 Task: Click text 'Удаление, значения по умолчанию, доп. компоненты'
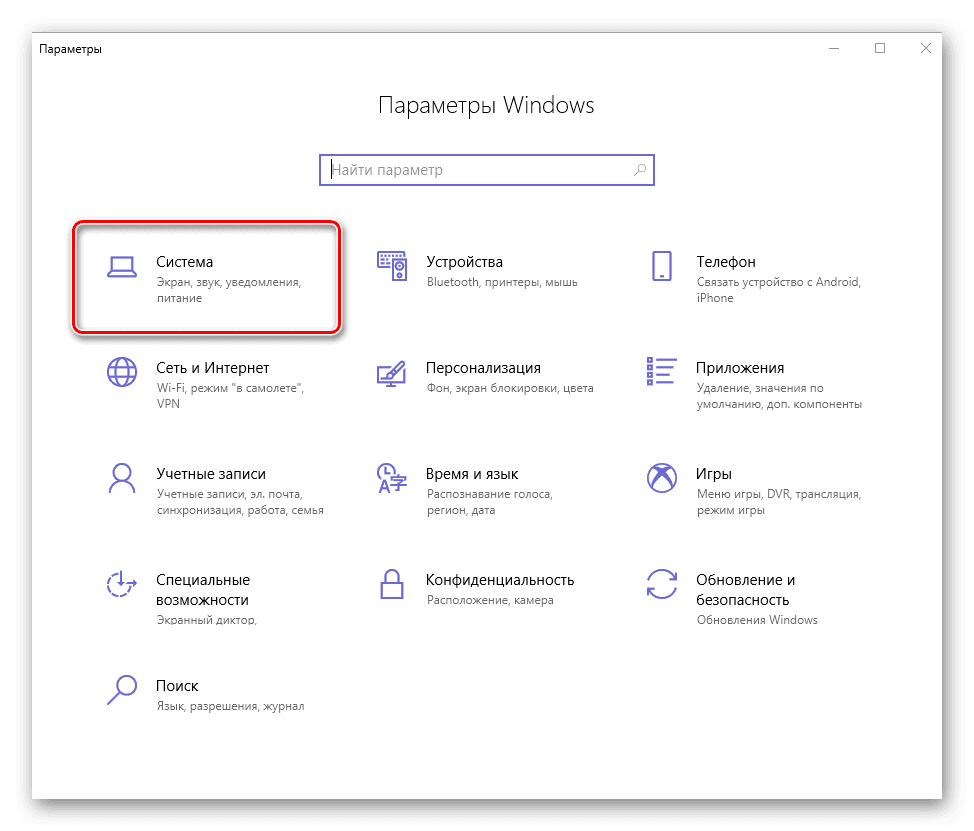point(779,396)
